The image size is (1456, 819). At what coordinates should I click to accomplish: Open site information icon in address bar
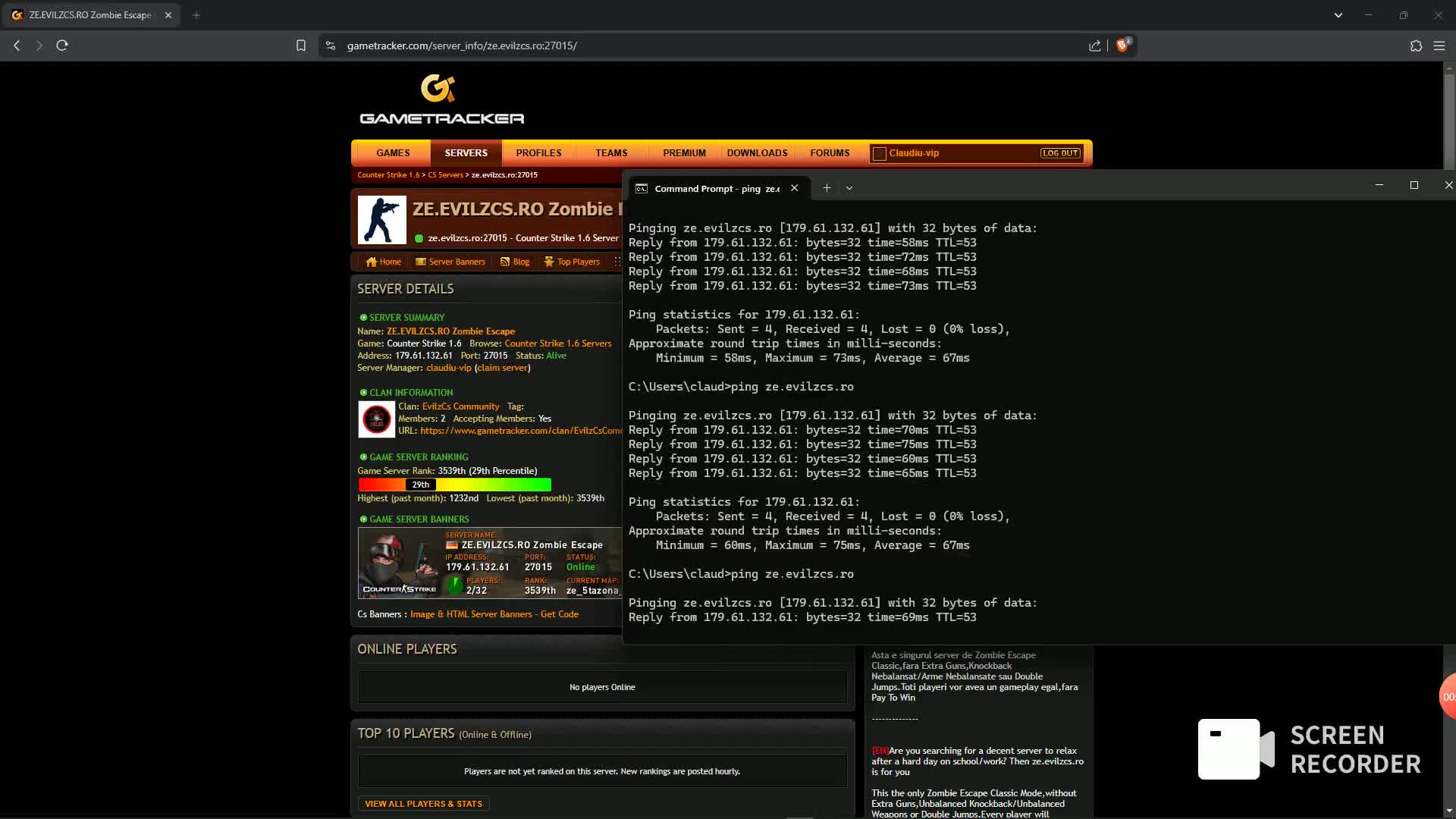331,45
